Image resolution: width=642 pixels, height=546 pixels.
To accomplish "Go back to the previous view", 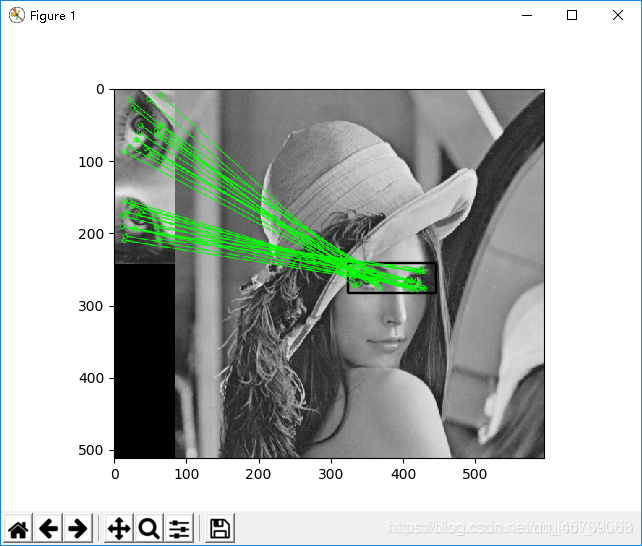I will pos(48,528).
